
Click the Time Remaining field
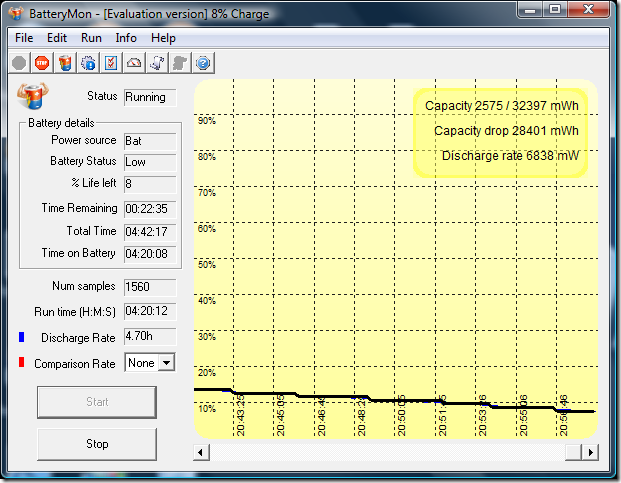150,210
